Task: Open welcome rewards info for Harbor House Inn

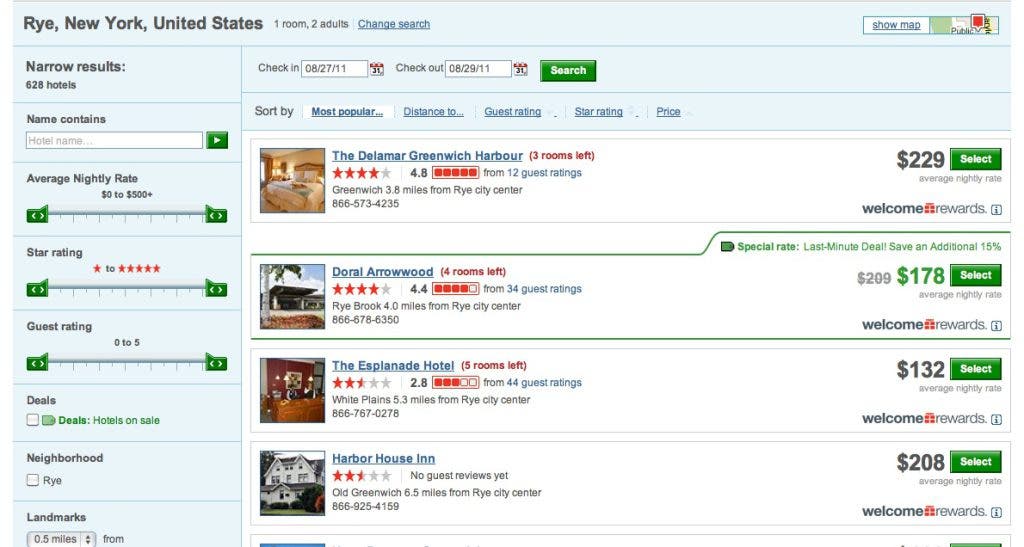Action: coord(996,512)
